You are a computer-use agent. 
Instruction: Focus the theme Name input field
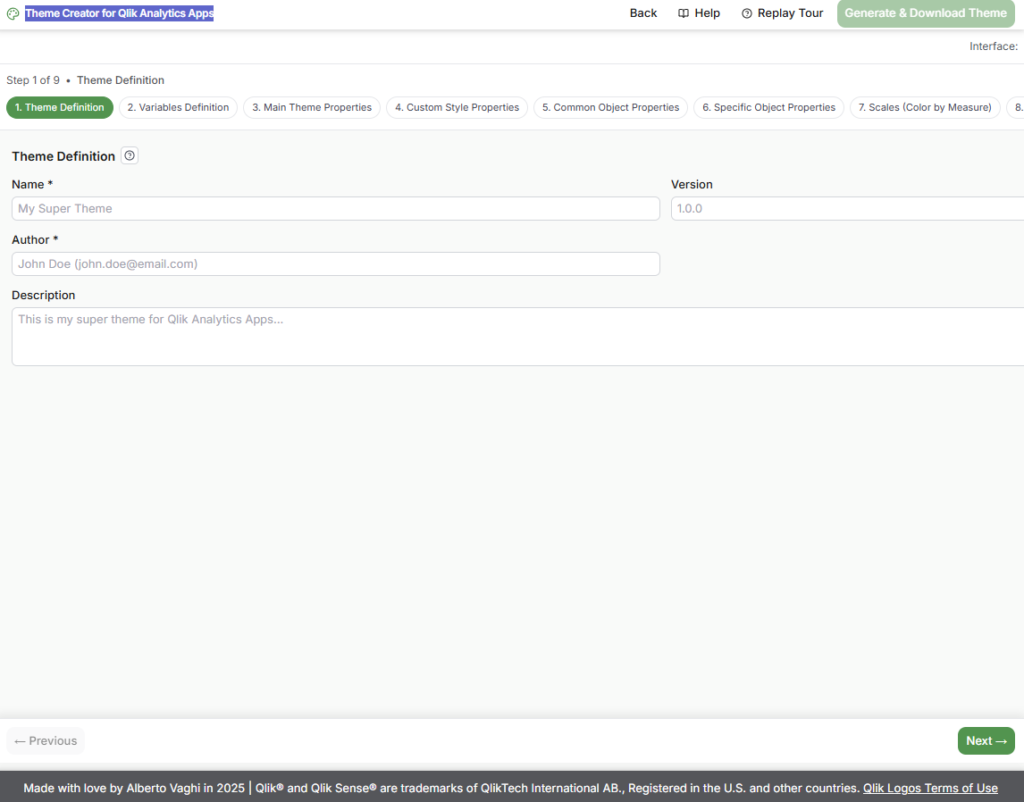(x=335, y=209)
